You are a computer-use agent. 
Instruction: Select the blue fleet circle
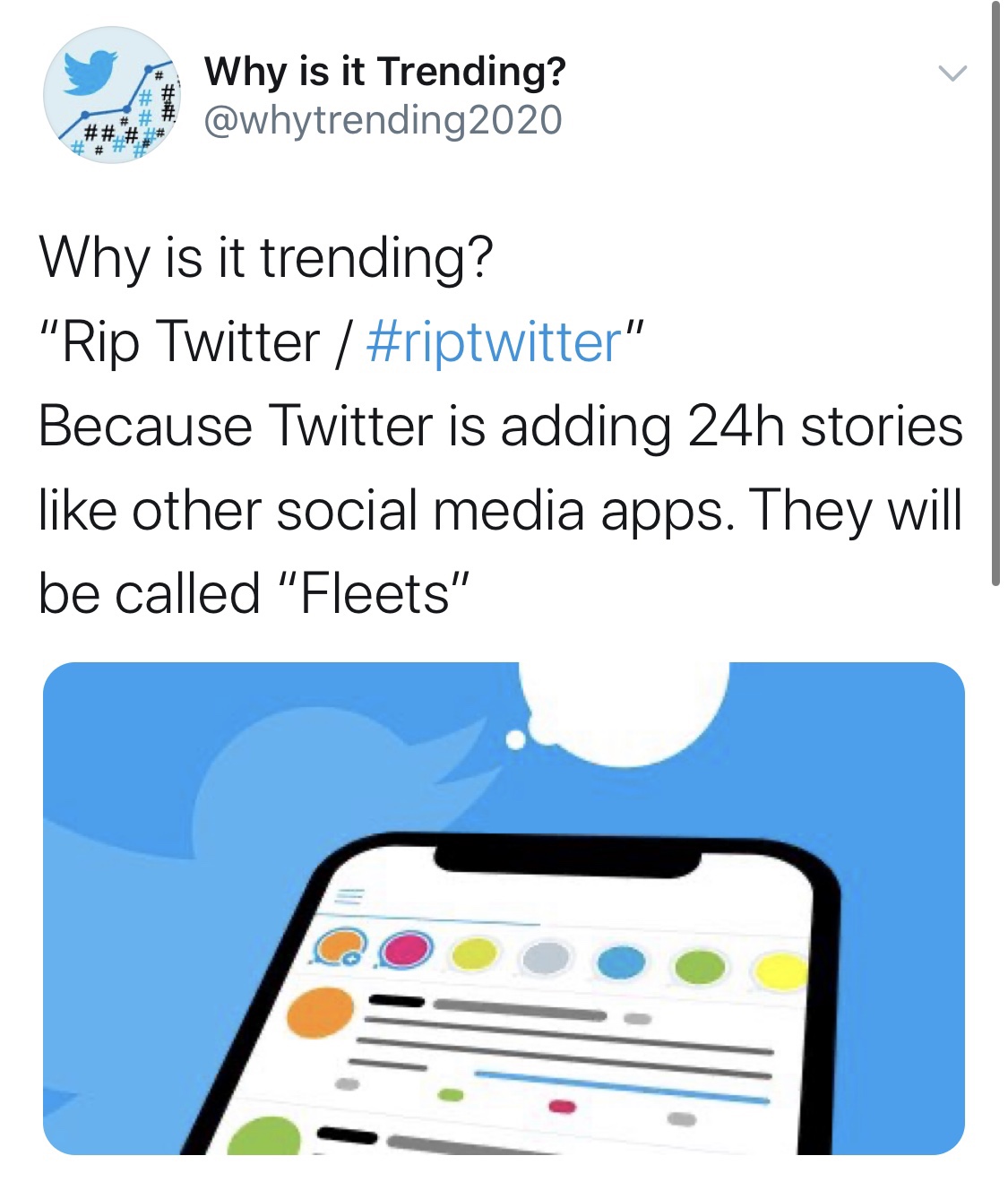pos(621,962)
